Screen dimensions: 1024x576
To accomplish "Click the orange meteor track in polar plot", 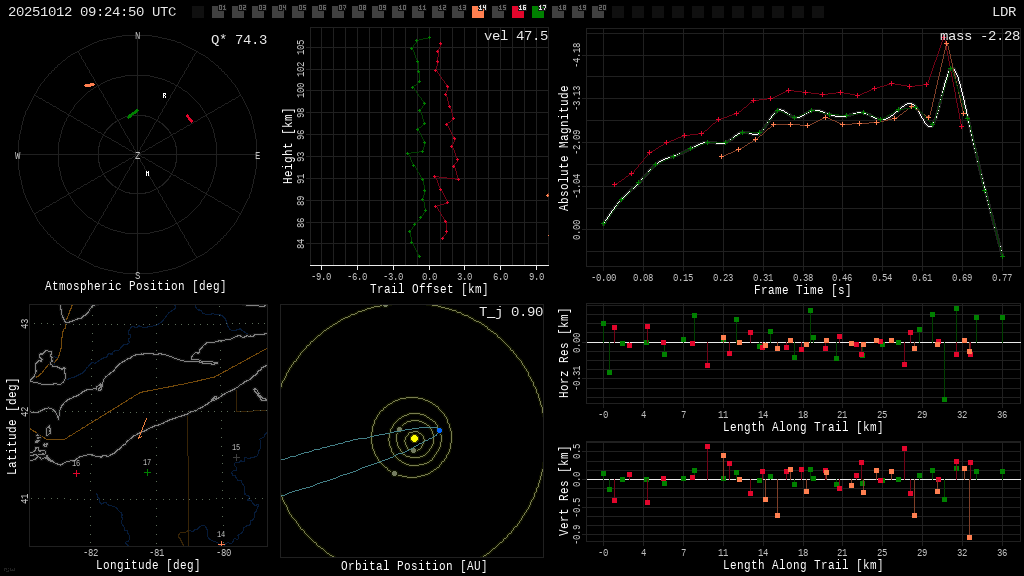I will [x=89, y=85].
